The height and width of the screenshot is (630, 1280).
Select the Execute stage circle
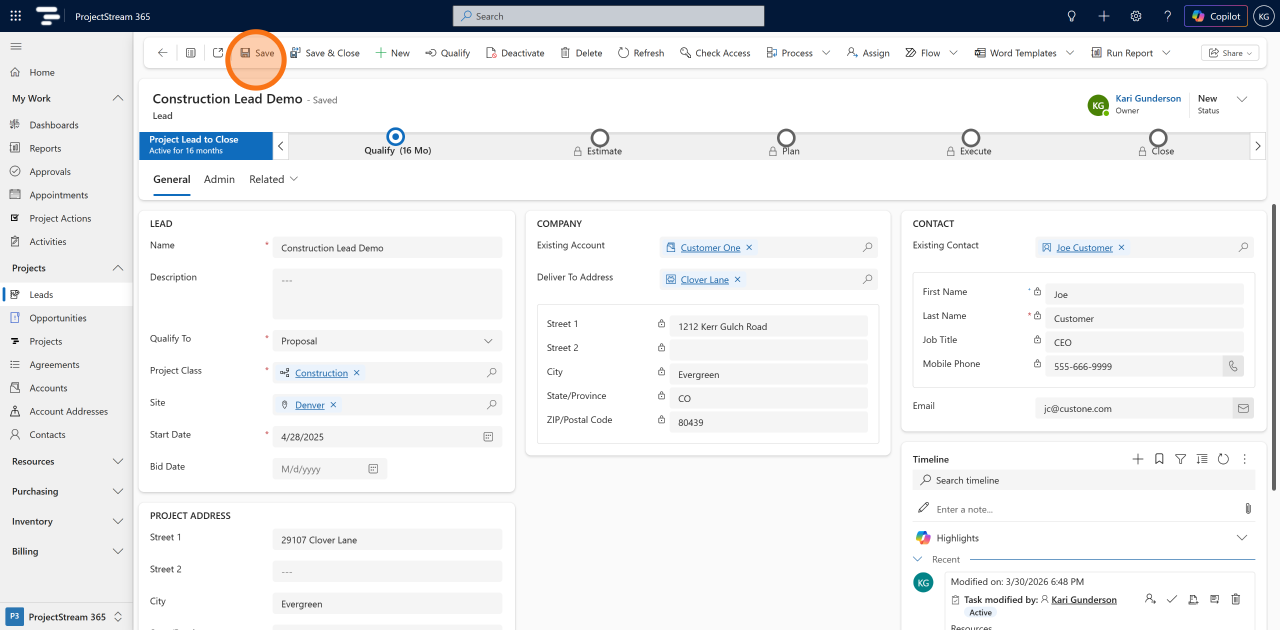[970, 137]
